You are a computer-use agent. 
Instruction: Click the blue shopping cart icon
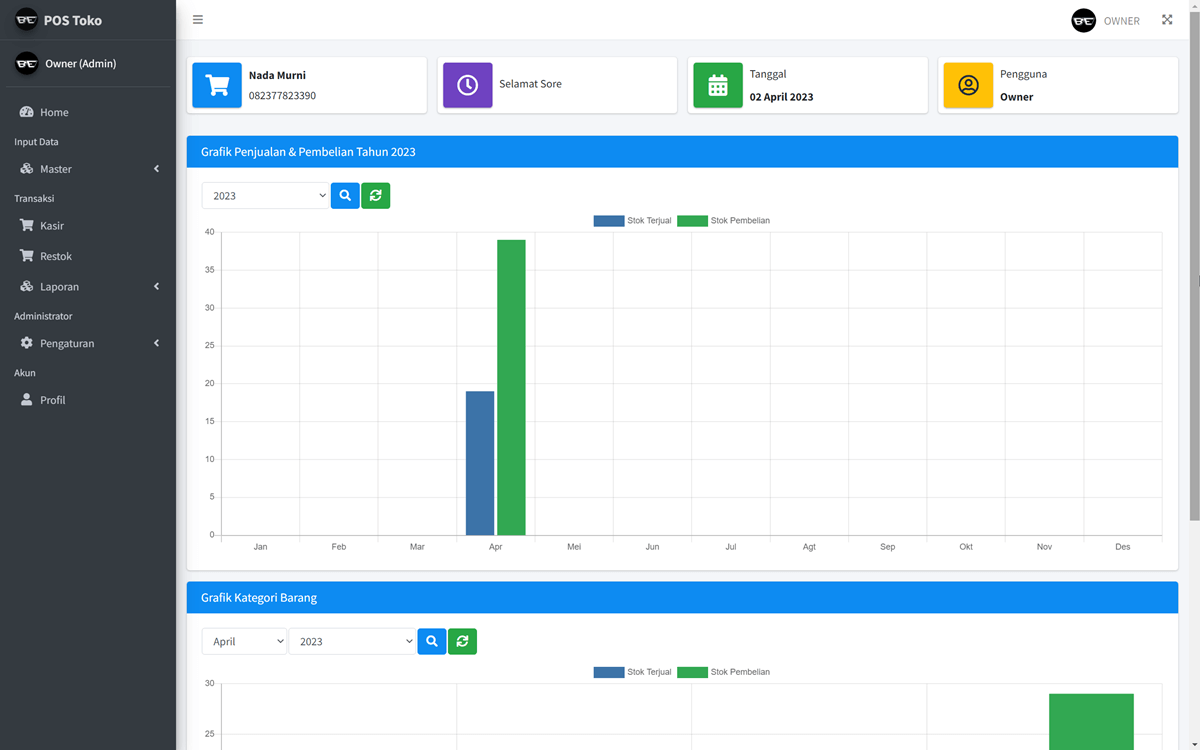[217, 85]
